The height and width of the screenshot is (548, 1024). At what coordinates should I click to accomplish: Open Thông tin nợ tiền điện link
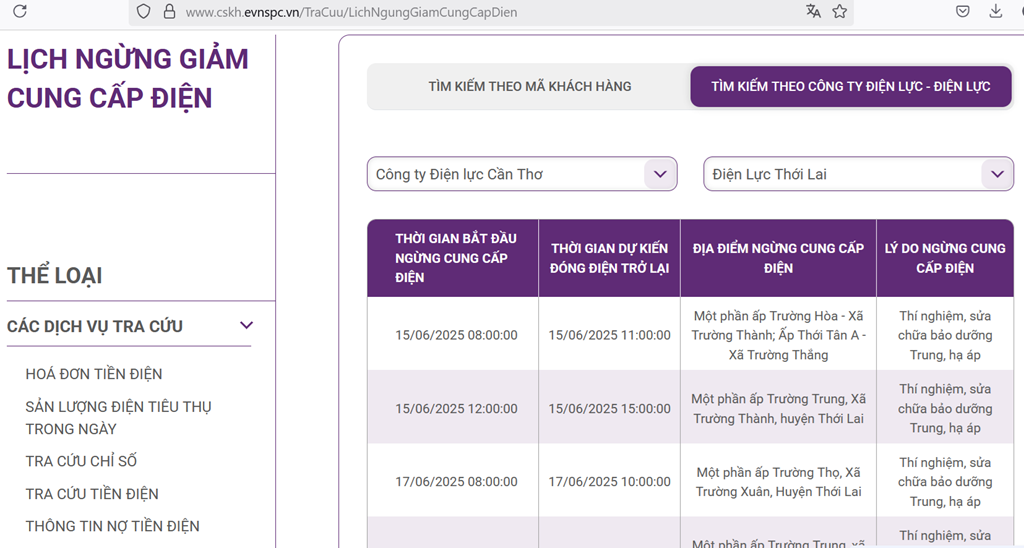(112, 526)
